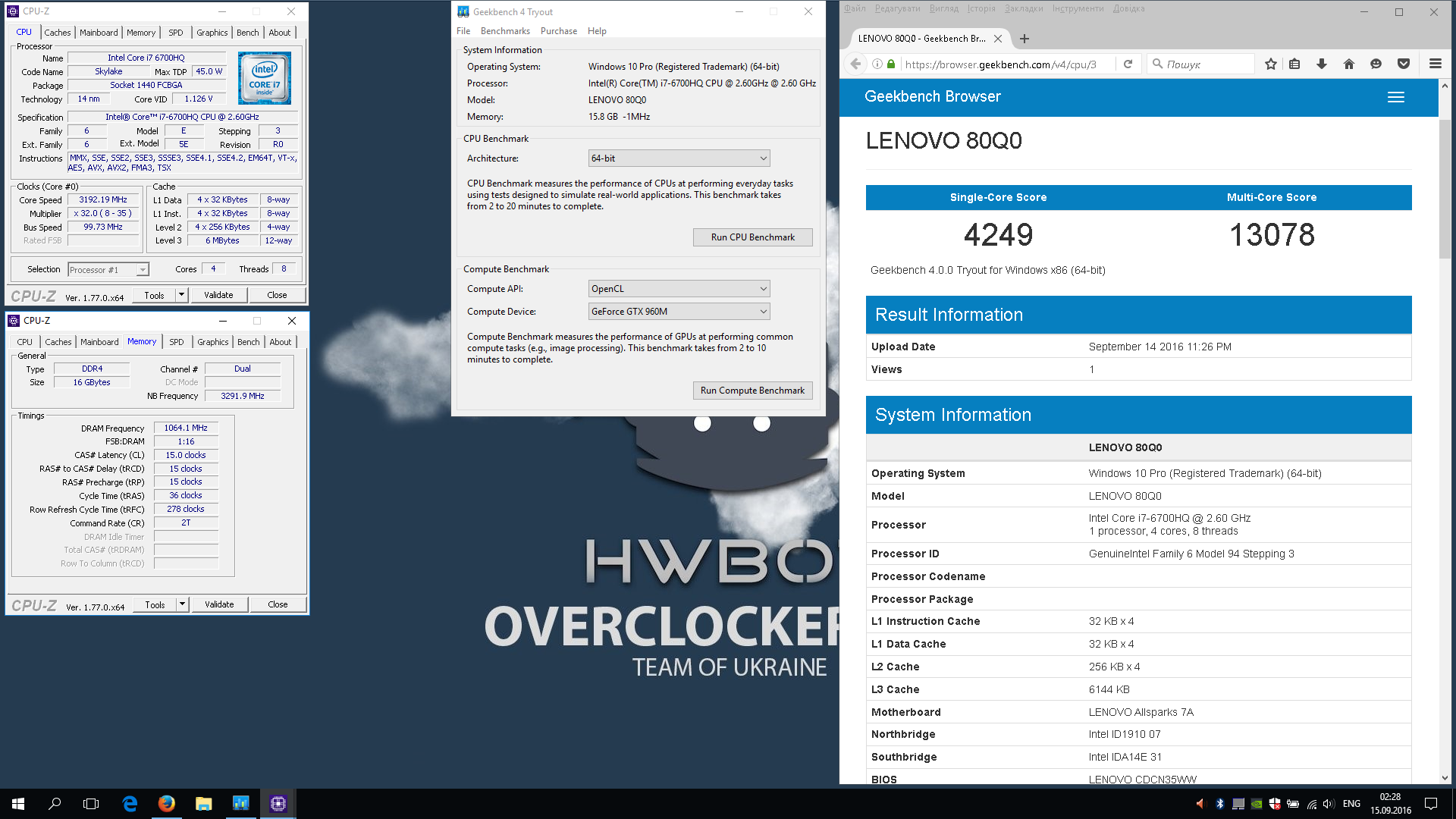Screen dimensions: 1456x819
Task: Click the Firefox search box
Action: coord(1201,64)
